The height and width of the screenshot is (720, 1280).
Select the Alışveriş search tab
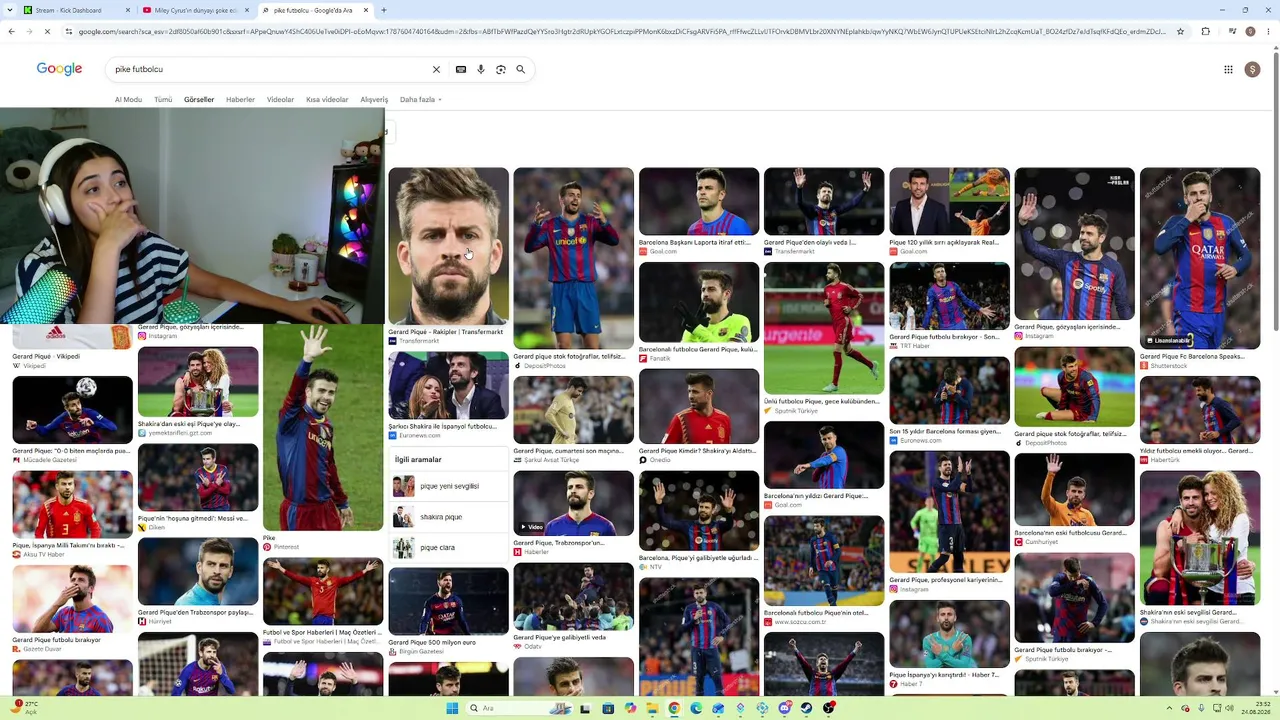[374, 100]
